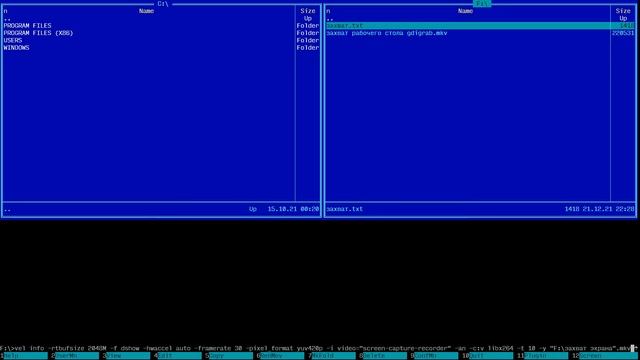The height and width of the screenshot is (360, 640).
Task: Click the 220531 size value of the mkv file
Action: 623,33
